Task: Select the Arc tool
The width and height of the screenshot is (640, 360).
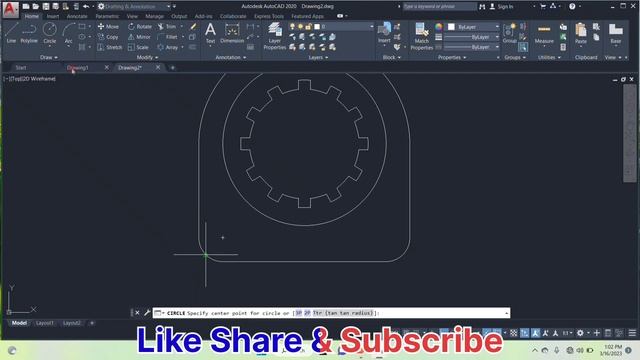Action: 69,33
